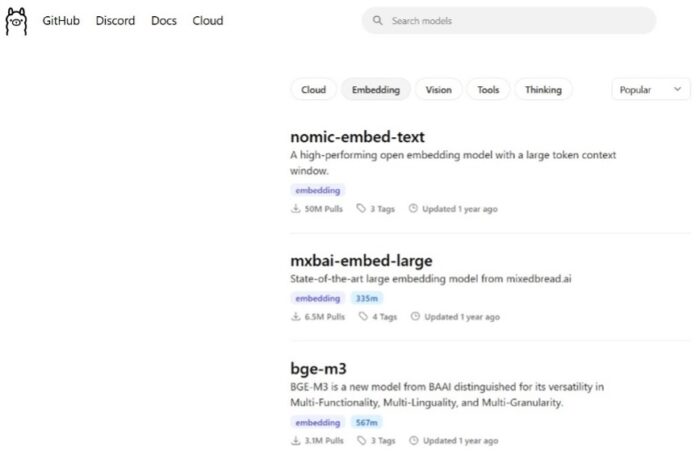Click the download icon beside 3.1M Pulls
This screenshot has height=463, width=700.
click(x=296, y=440)
